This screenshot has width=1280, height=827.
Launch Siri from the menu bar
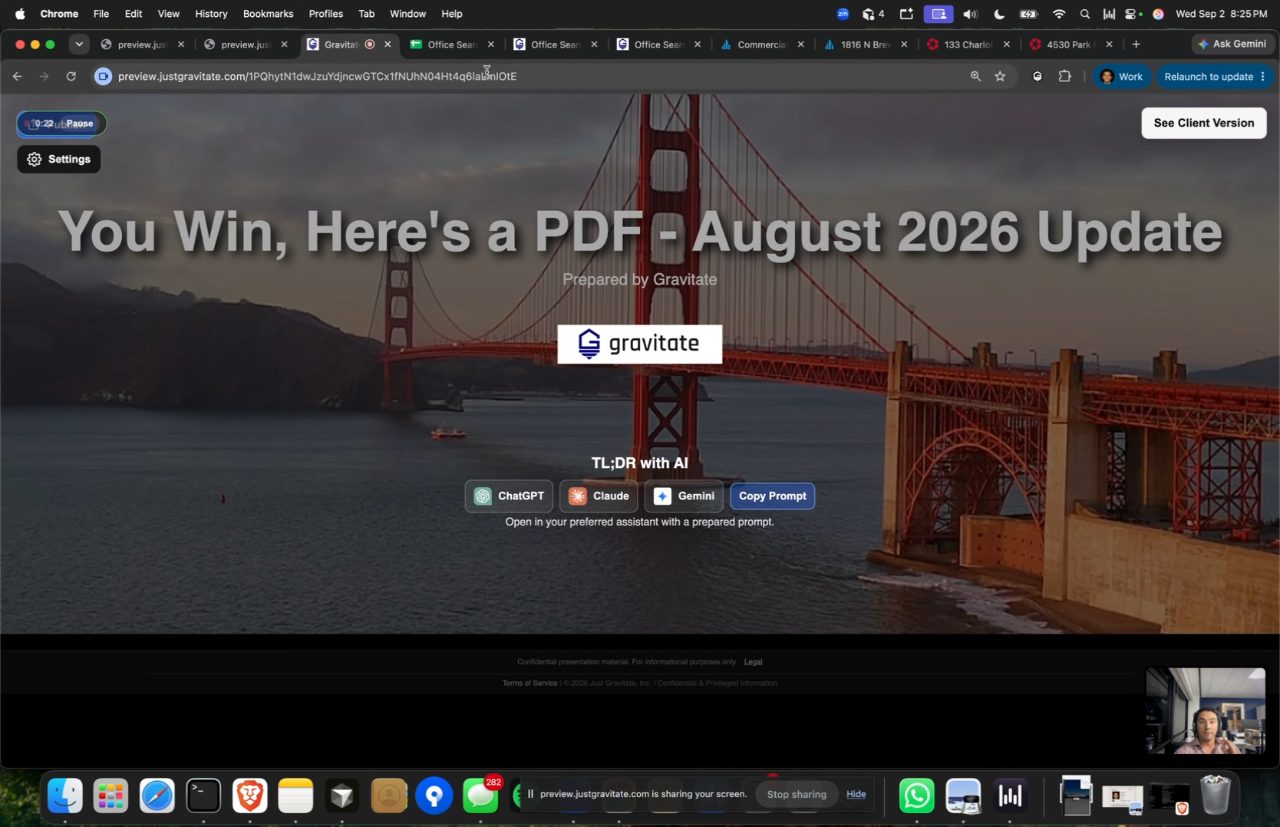point(1158,14)
